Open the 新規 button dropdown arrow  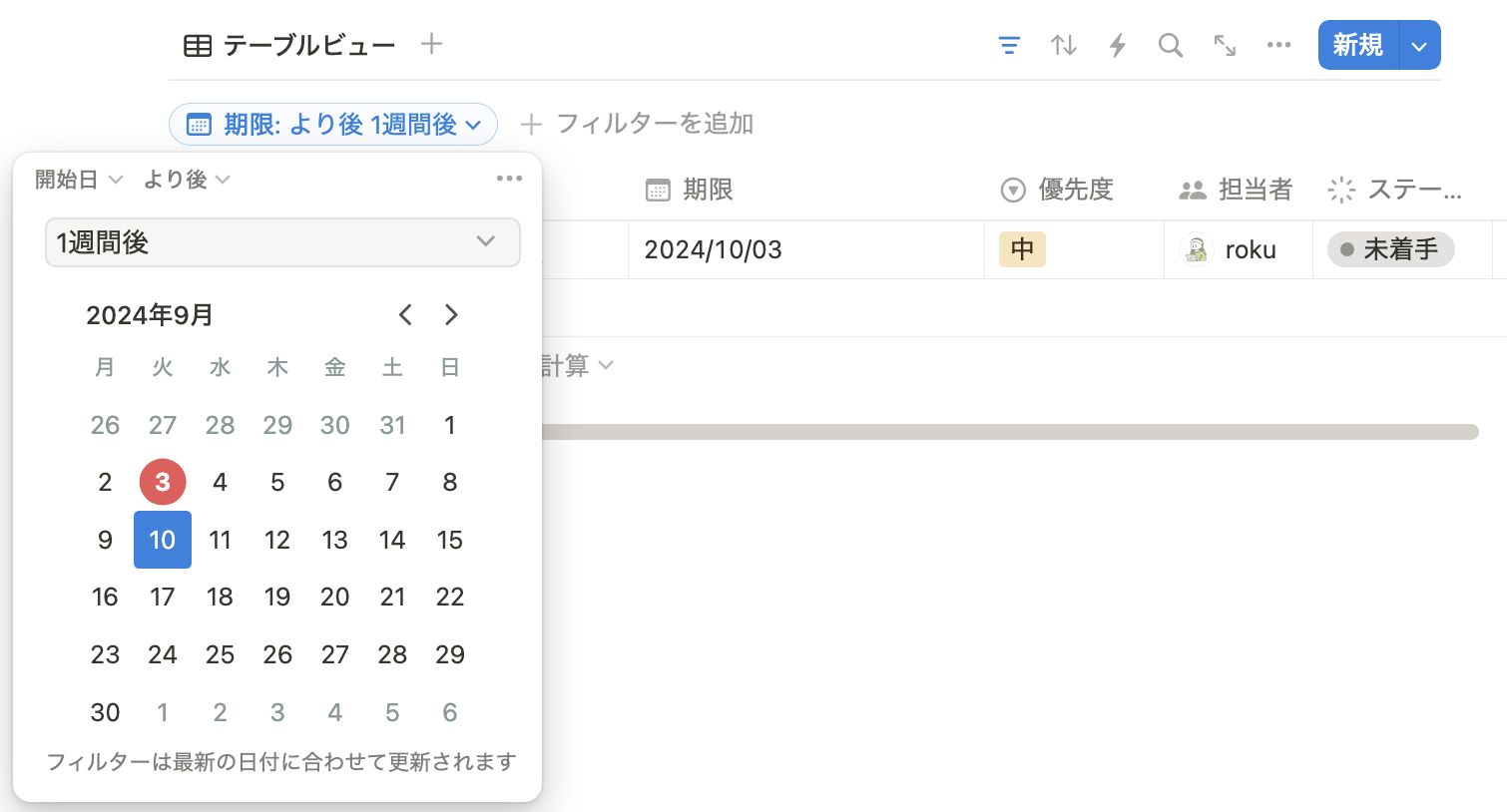1420,45
